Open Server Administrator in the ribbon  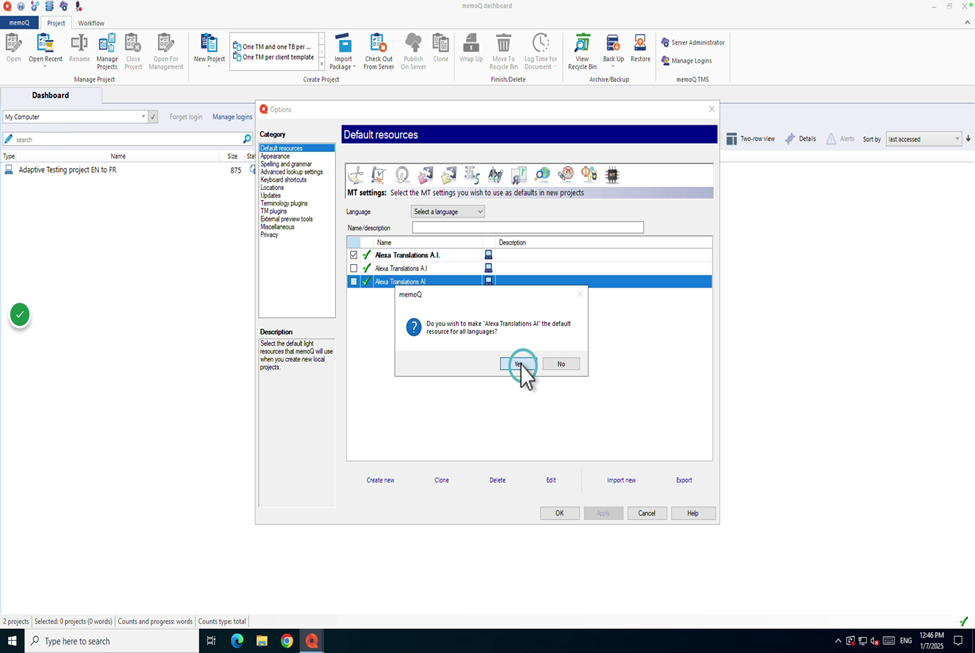693,42
